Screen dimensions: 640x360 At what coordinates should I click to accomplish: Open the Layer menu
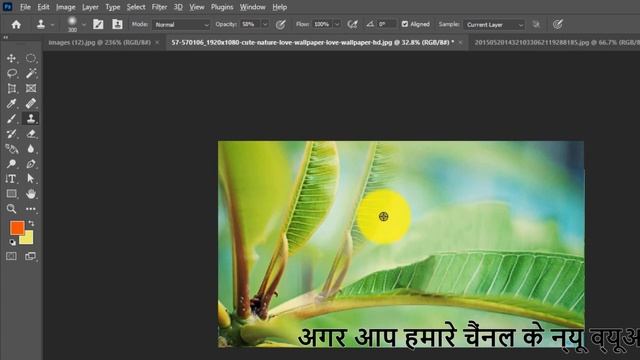pos(90,7)
